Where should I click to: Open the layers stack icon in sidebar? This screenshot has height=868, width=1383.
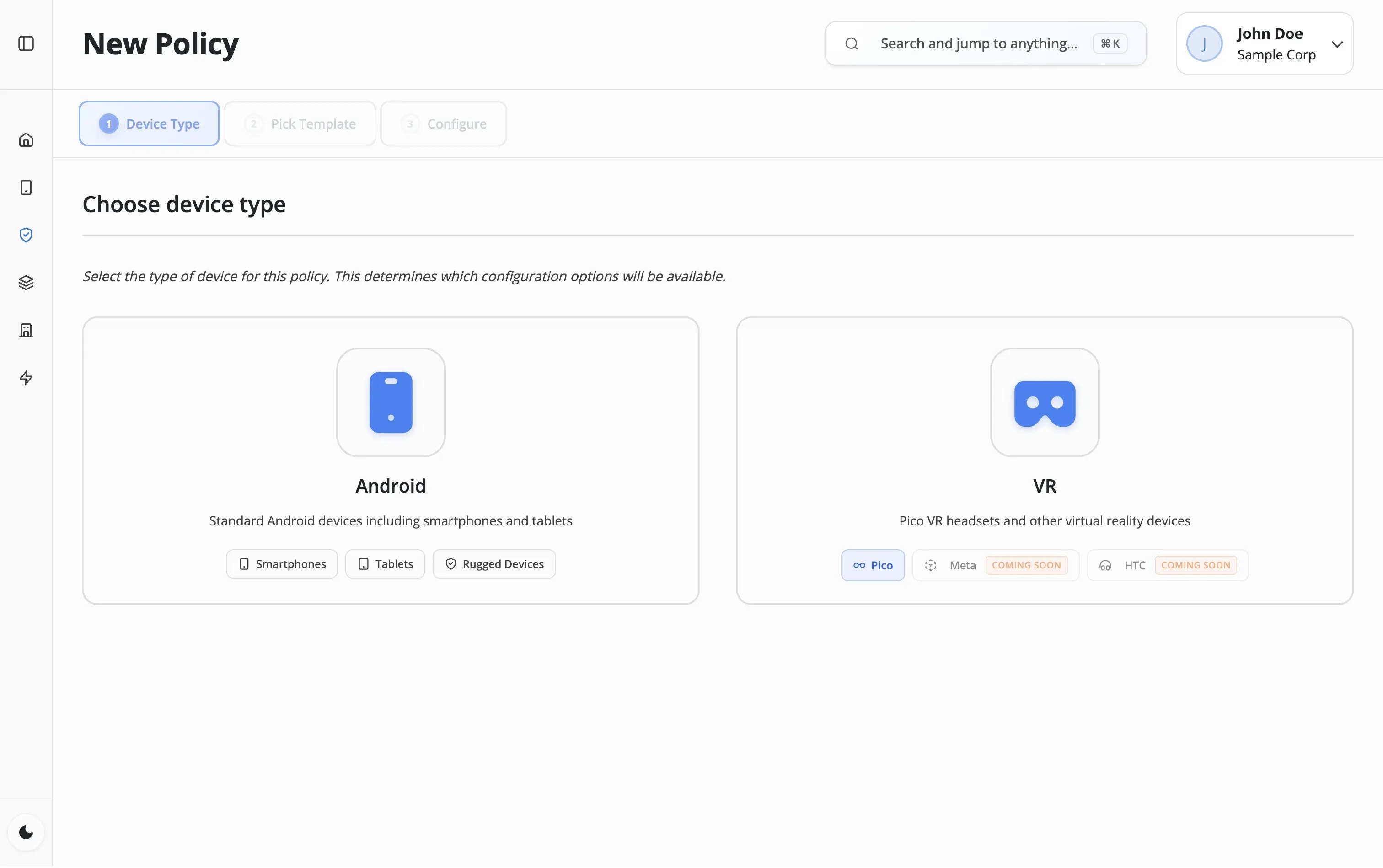coord(26,283)
